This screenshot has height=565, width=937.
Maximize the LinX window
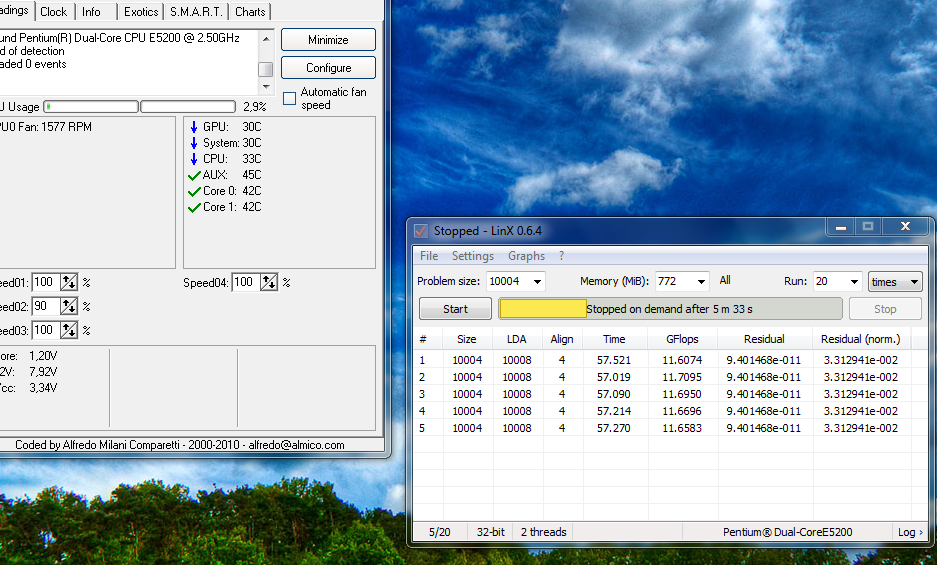(x=868, y=227)
